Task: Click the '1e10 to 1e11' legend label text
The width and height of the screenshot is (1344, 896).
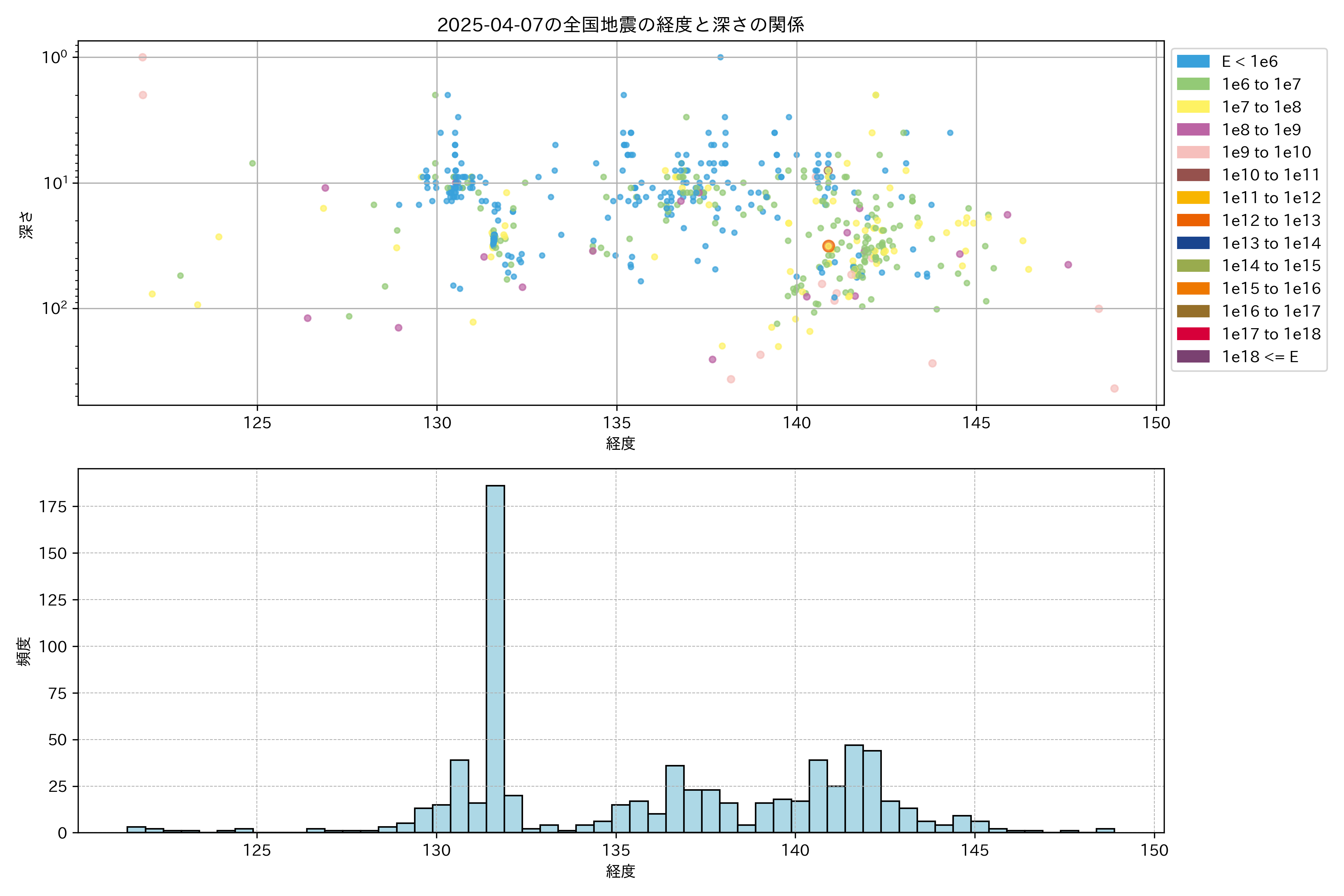Action: coord(1271,175)
